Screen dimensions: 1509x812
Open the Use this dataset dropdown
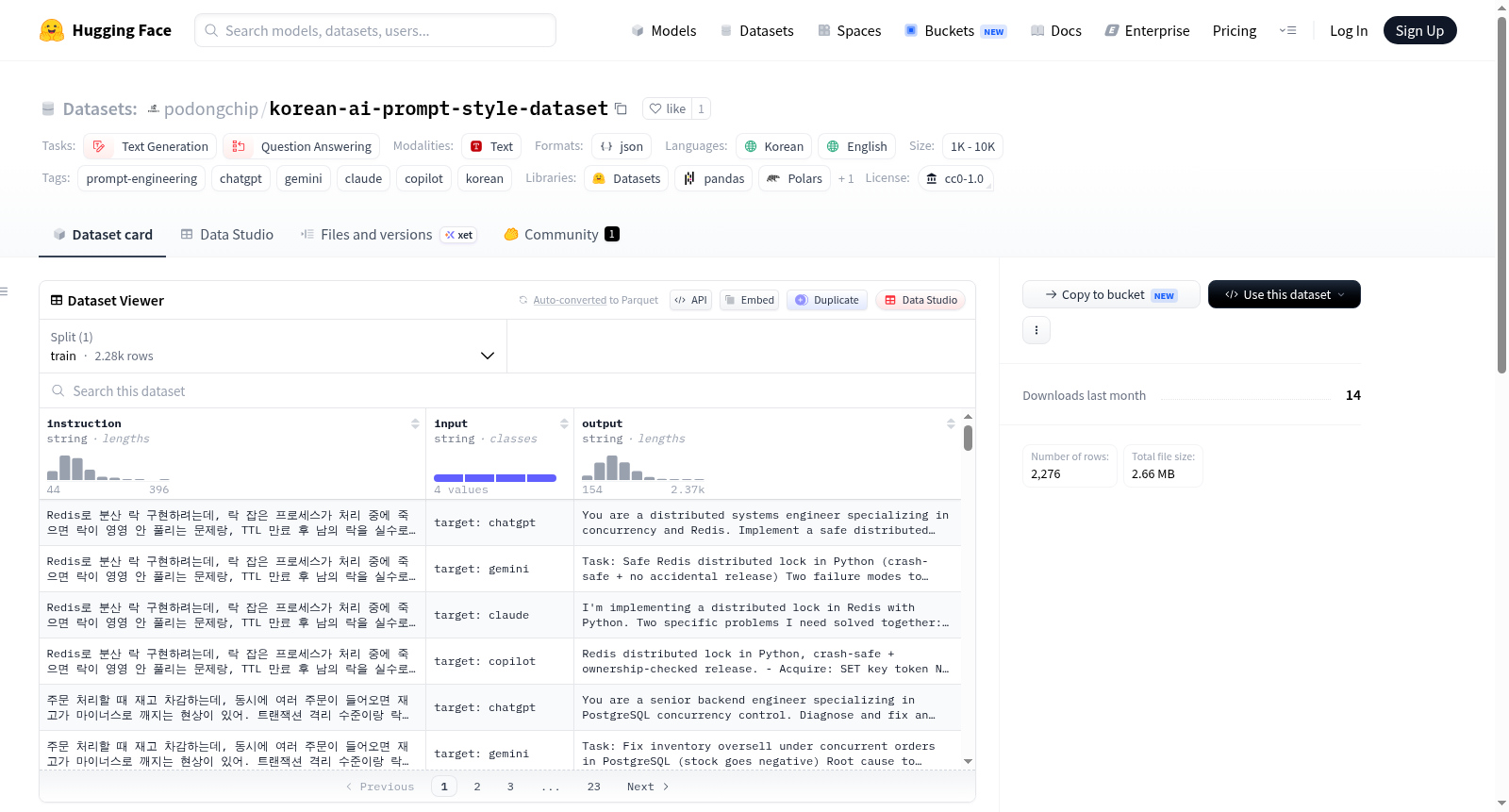point(1285,294)
